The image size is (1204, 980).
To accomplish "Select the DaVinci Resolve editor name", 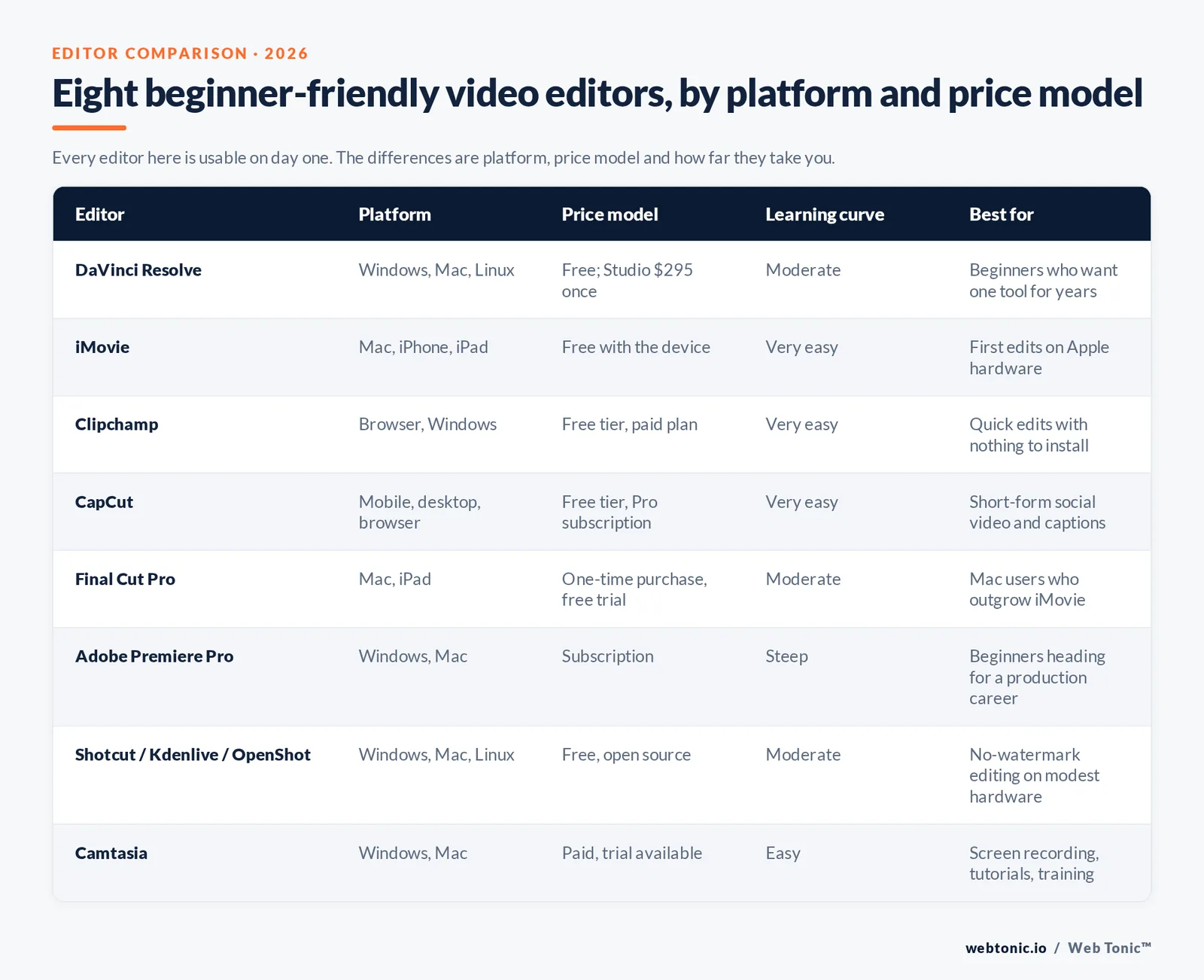I will tap(138, 270).
